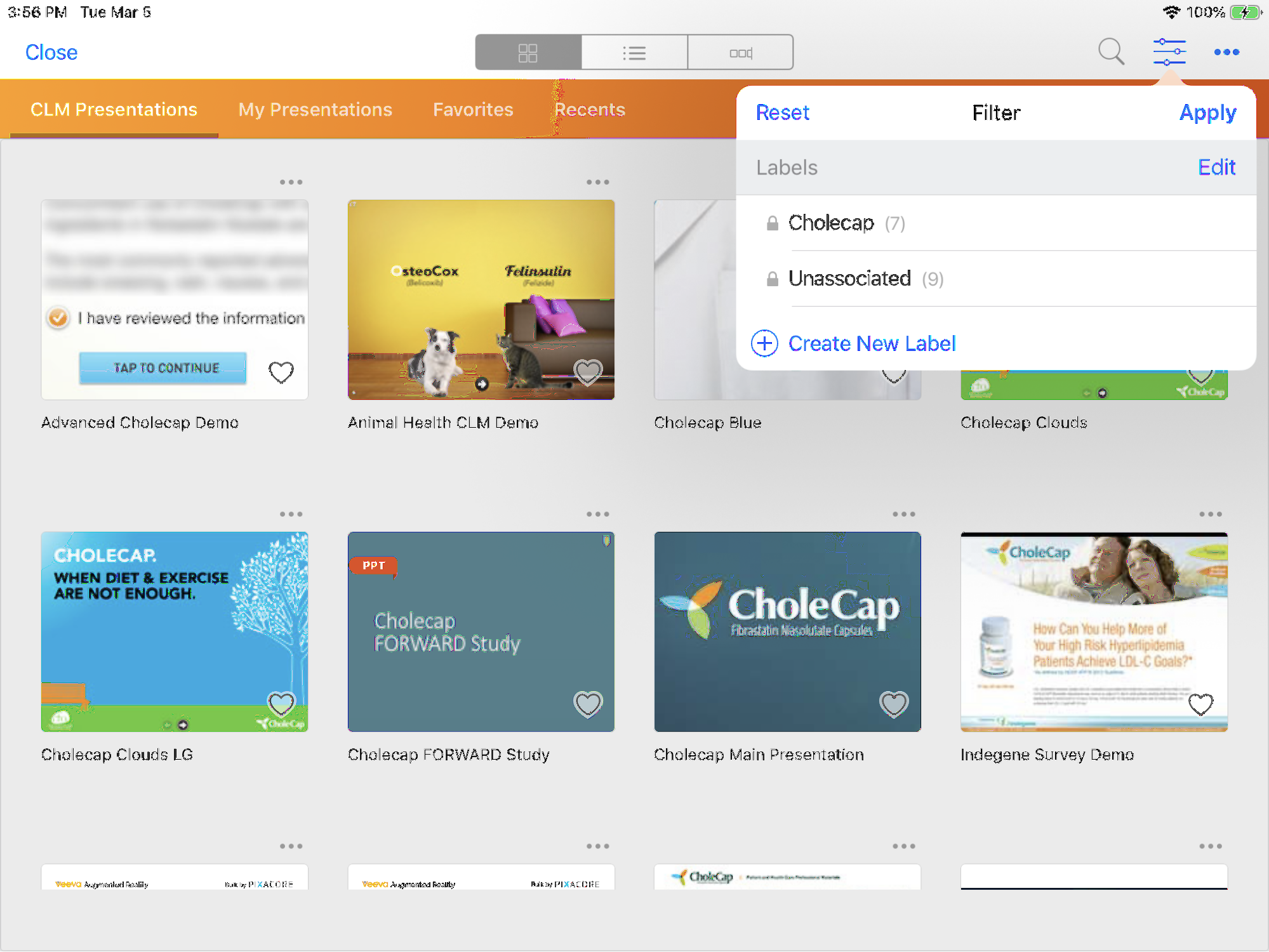Open the search magnifier icon
Viewport: 1269px width, 952px height.
[1111, 51]
